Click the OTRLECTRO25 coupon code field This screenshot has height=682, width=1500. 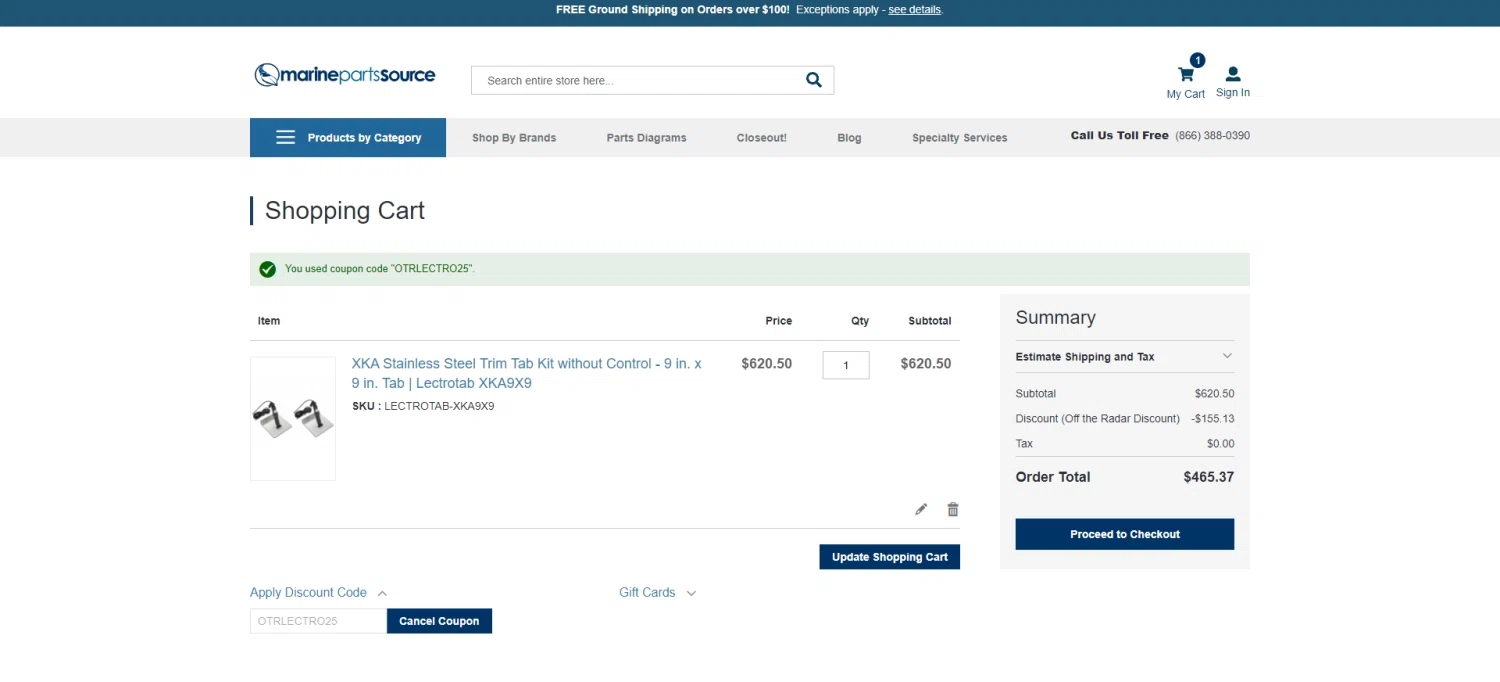318,621
